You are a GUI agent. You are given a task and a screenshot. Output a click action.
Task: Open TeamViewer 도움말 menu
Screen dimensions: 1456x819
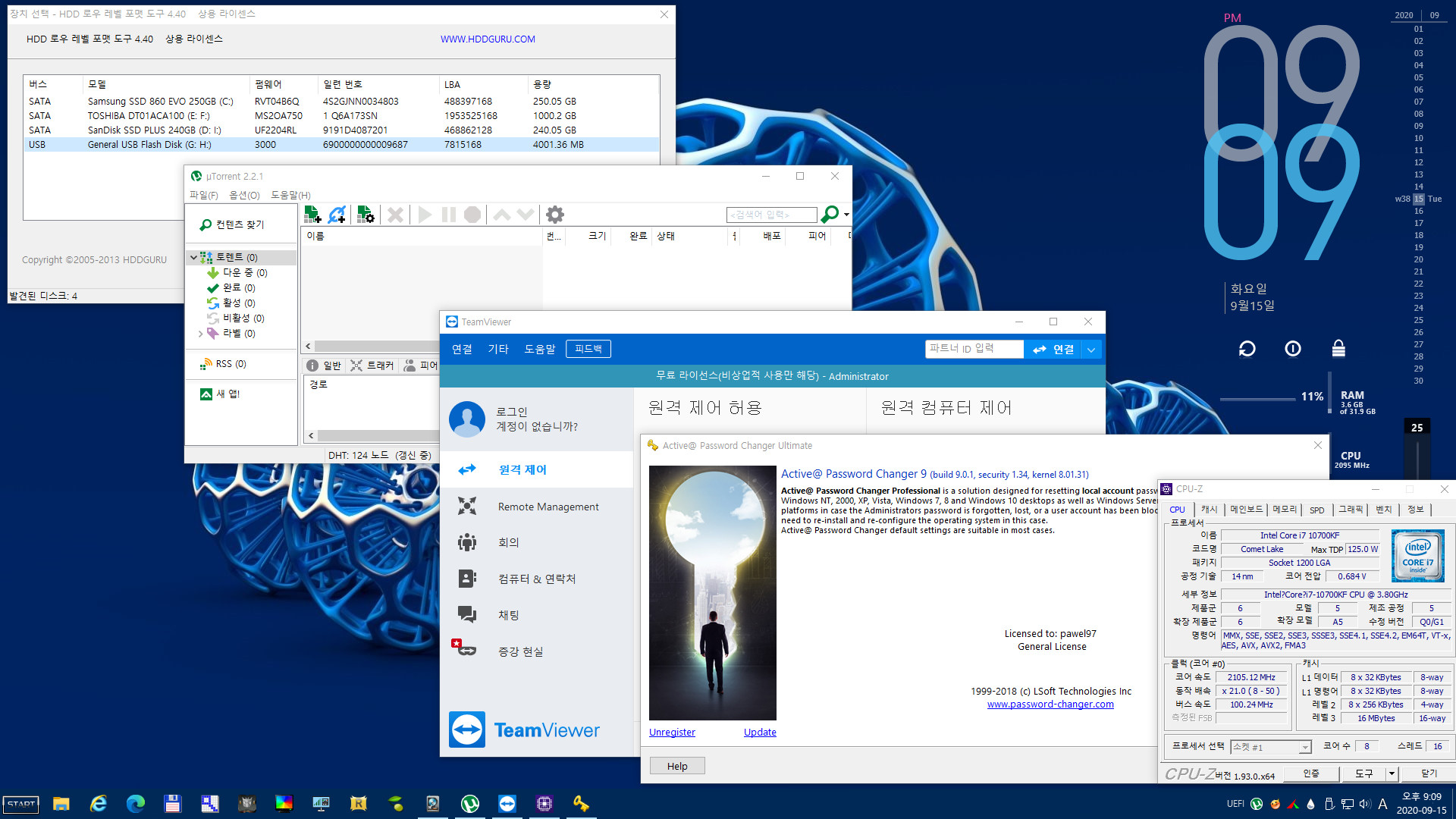pos(540,349)
